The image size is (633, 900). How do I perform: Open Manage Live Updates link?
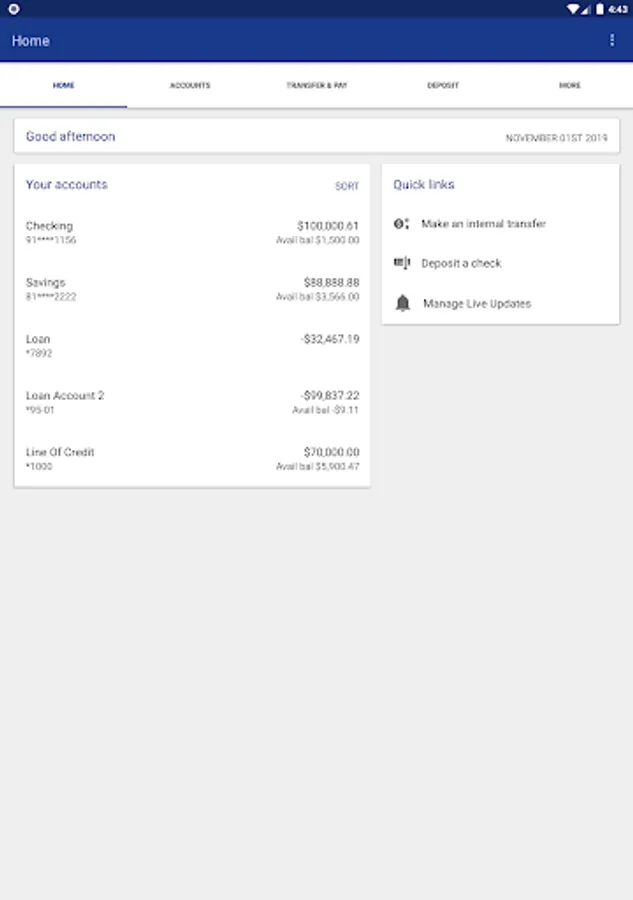coord(477,303)
